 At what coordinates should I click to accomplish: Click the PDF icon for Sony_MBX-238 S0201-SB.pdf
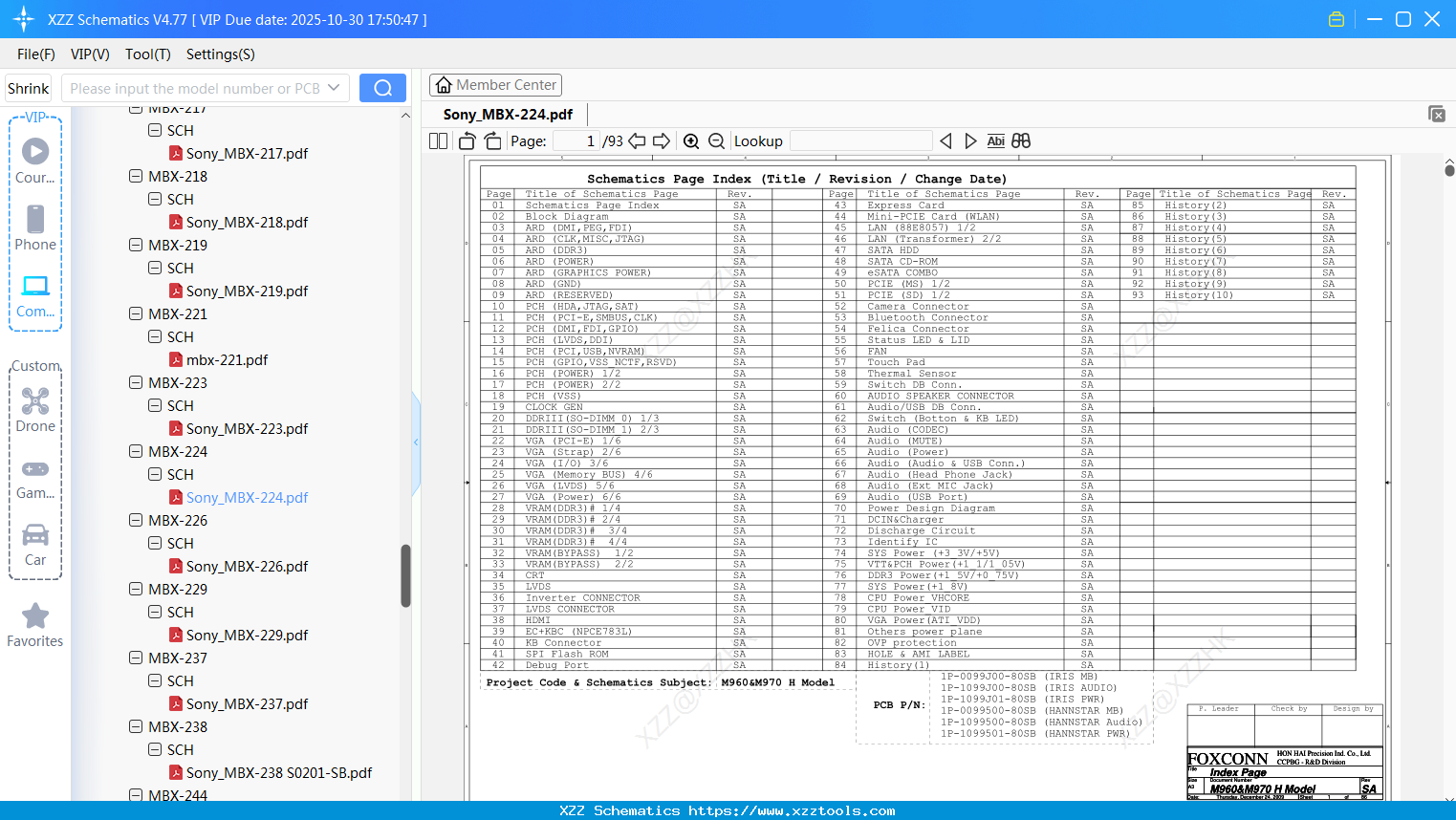pyautogui.click(x=176, y=772)
